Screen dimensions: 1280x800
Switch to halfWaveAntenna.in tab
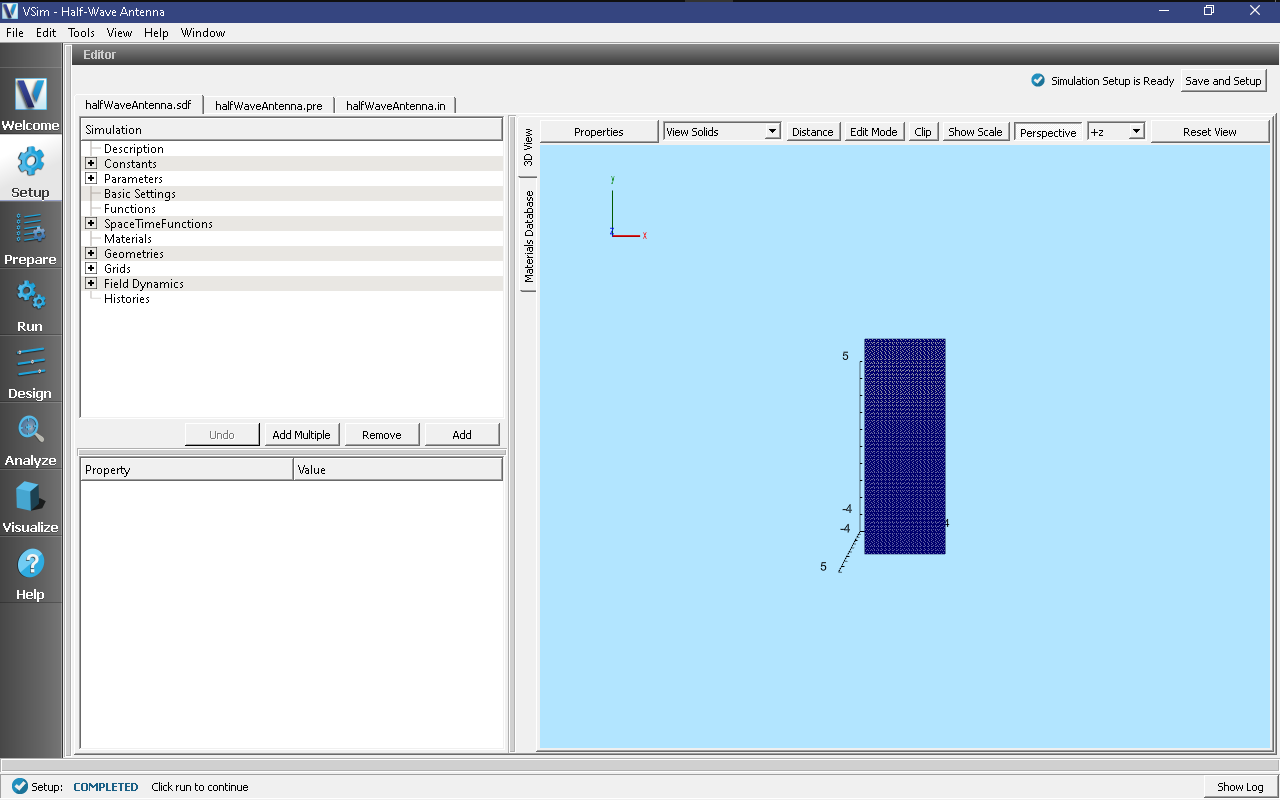coord(396,105)
